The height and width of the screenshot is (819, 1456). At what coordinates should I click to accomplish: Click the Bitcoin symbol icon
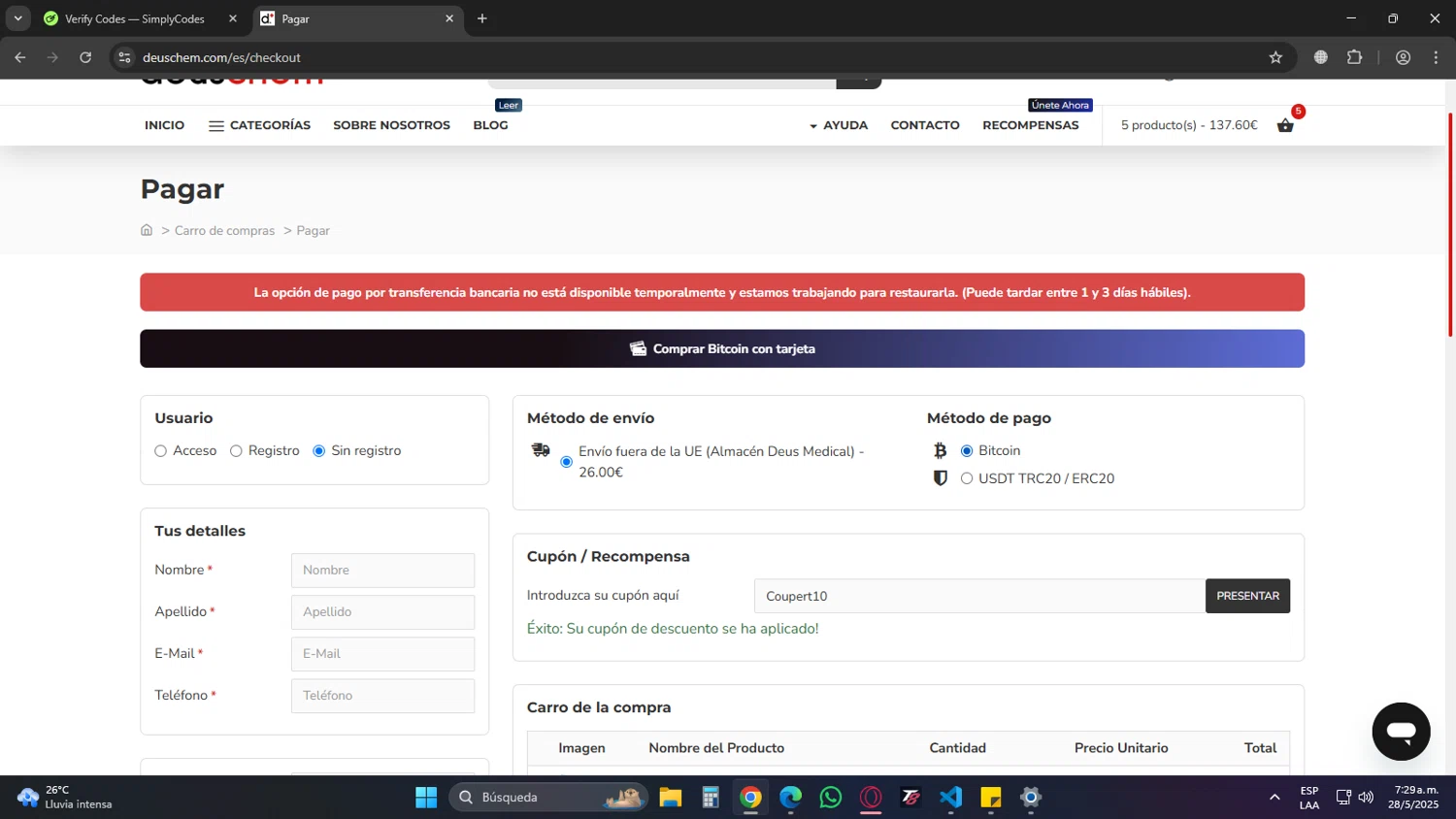coord(940,450)
